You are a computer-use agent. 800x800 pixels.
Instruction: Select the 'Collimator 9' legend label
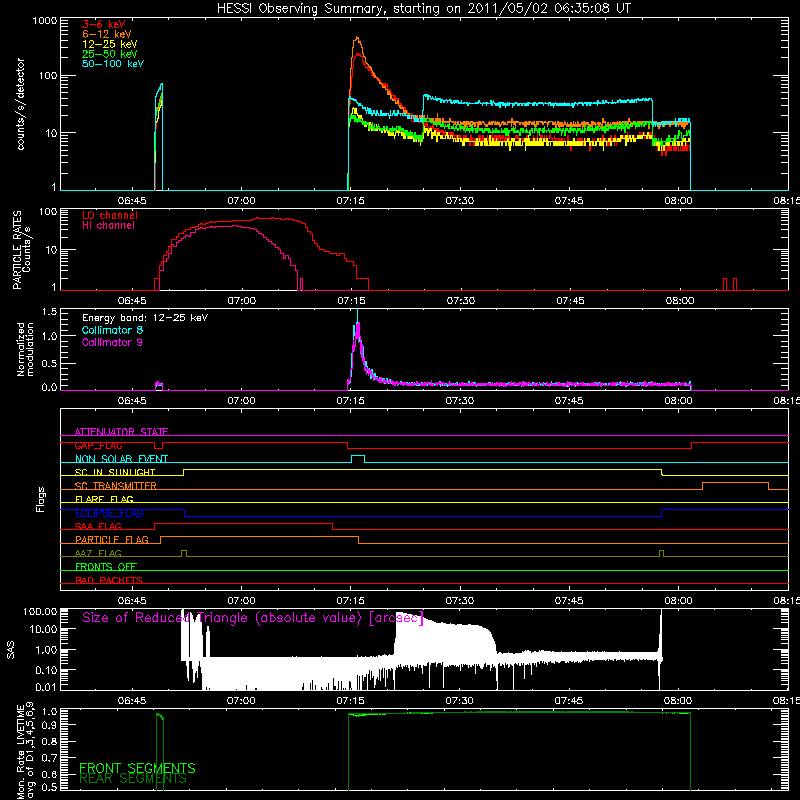click(112, 342)
